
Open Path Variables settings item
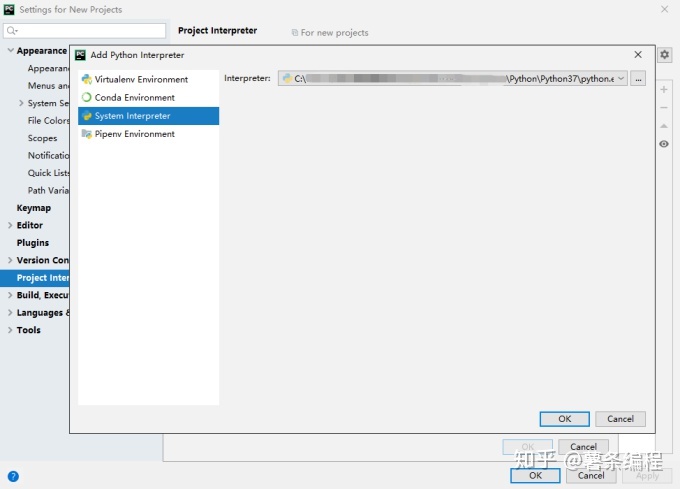(48, 190)
